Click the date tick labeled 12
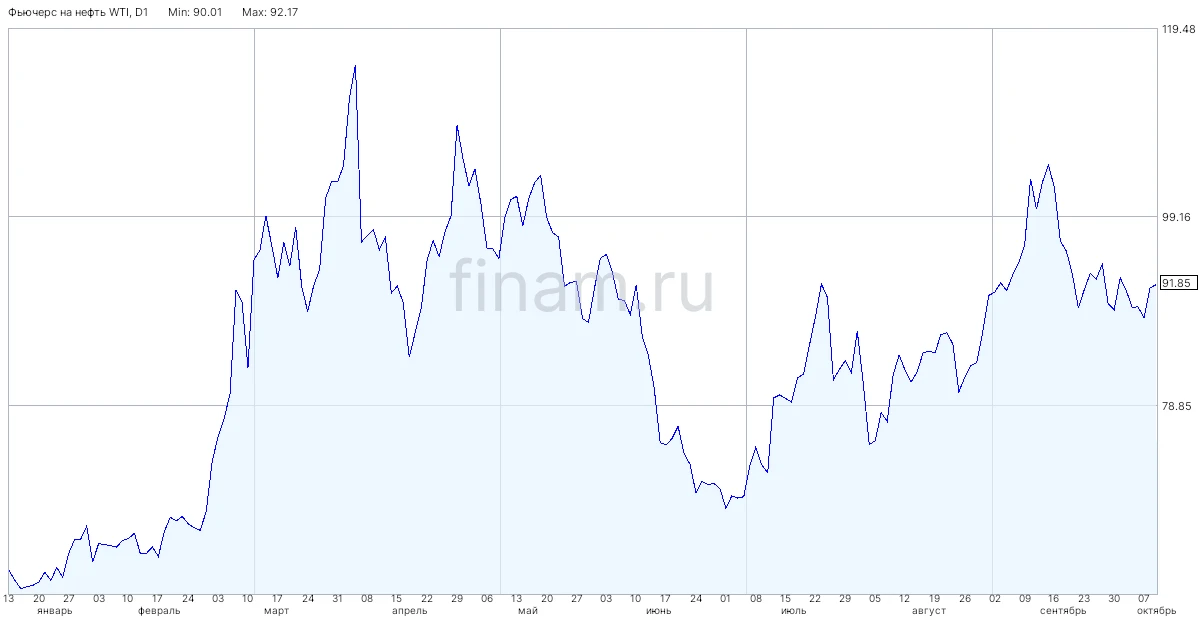 [x=904, y=598]
